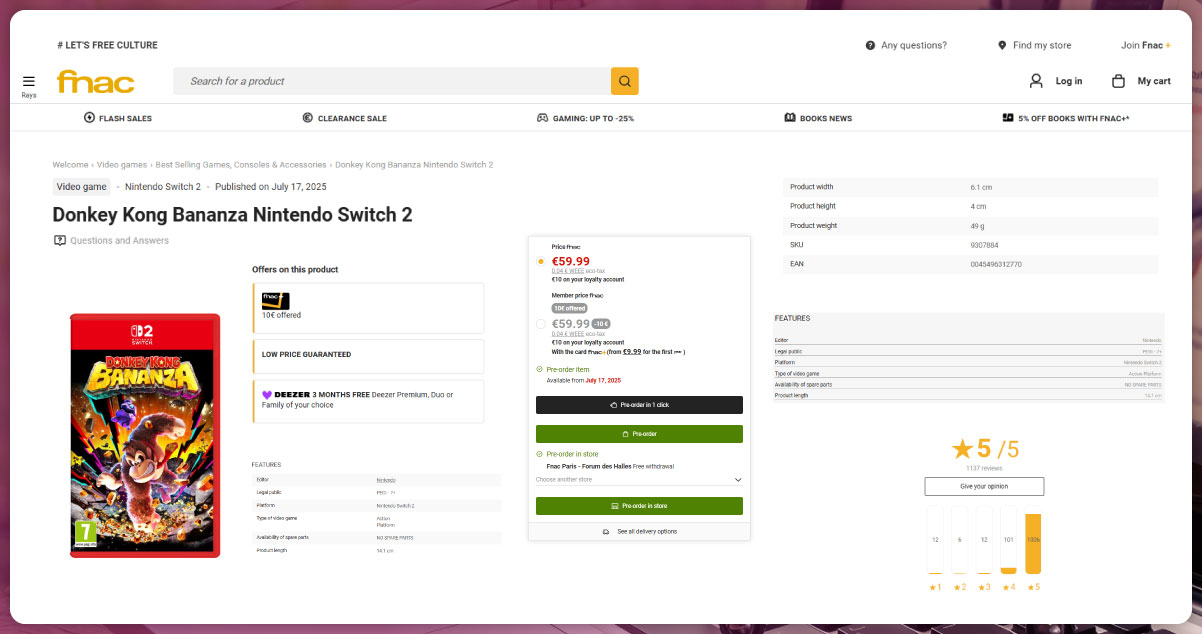Click the green Pre-order in store checkmark
Image resolution: width=1202 pixels, height=634 pixels.
click(540, 454)
